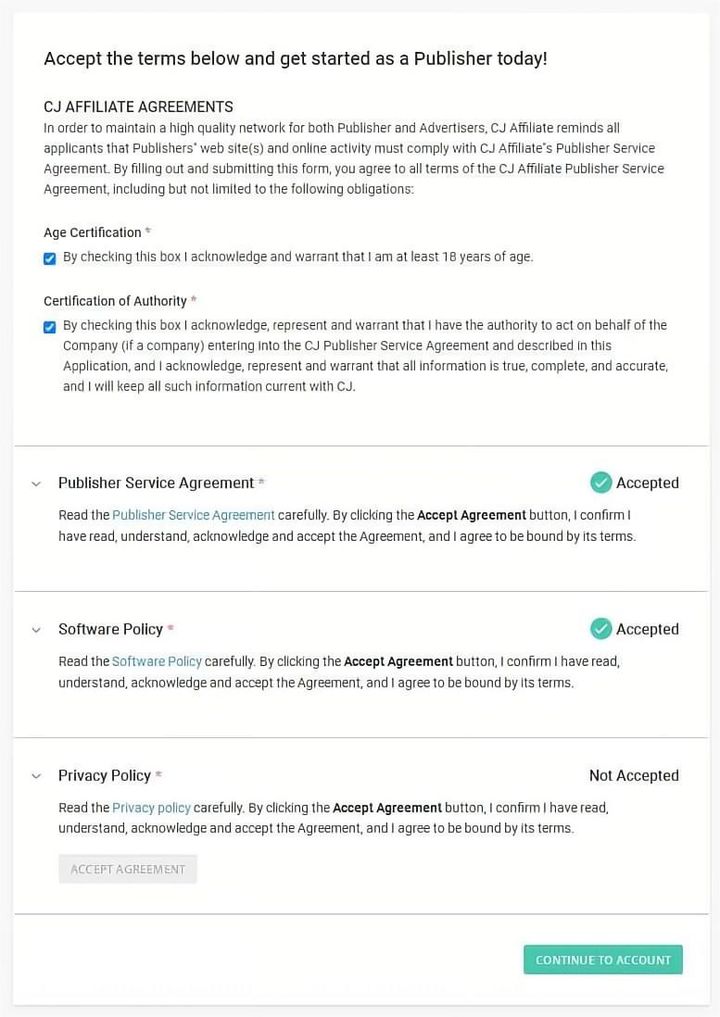Select the Publisher Service Agreement section heading
This screenshot has height=1017, width=720.
click(156, 483)
